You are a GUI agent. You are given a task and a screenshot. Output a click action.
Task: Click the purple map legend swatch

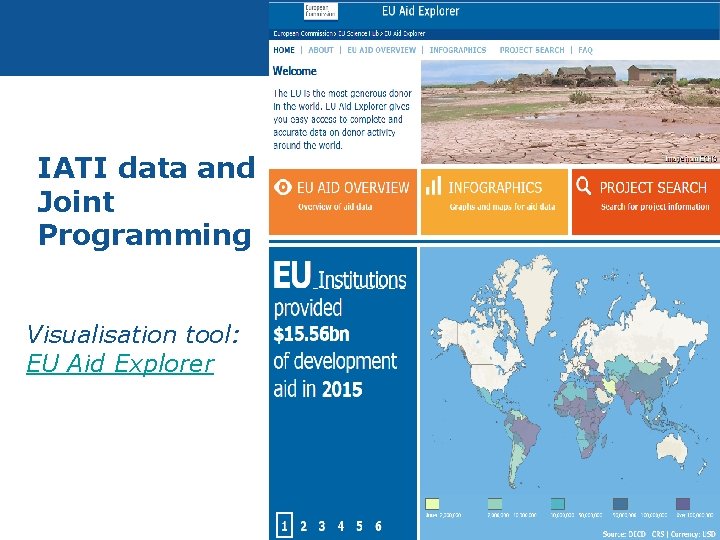pos(683,504)
